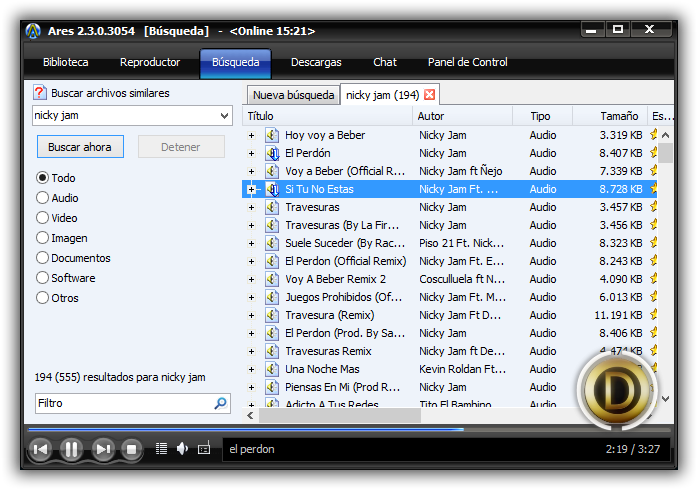Viewport: 698px width, 490px height.
Task: Click the Buscar archivos similares link
Action: coord(110,93)
